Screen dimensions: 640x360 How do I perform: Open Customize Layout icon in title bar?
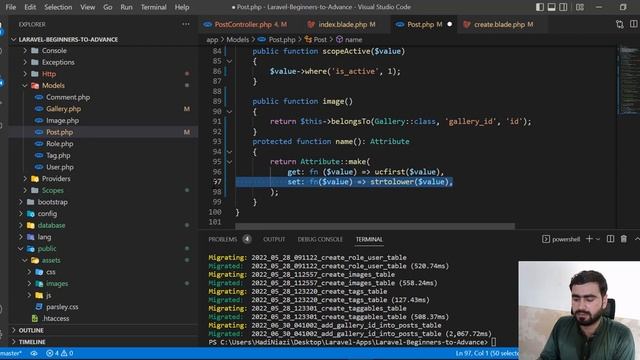pos(580,7)
